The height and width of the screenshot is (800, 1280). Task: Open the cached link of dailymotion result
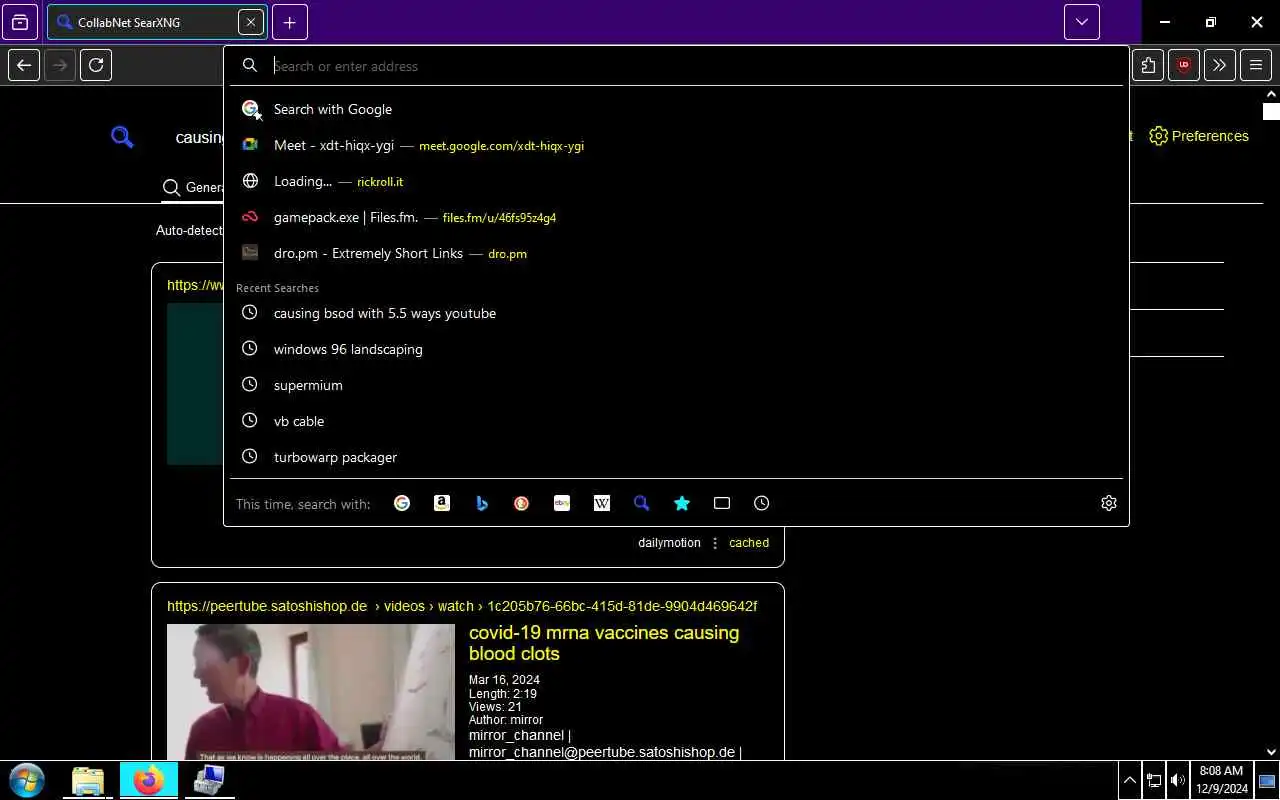(x=749, y=543)
